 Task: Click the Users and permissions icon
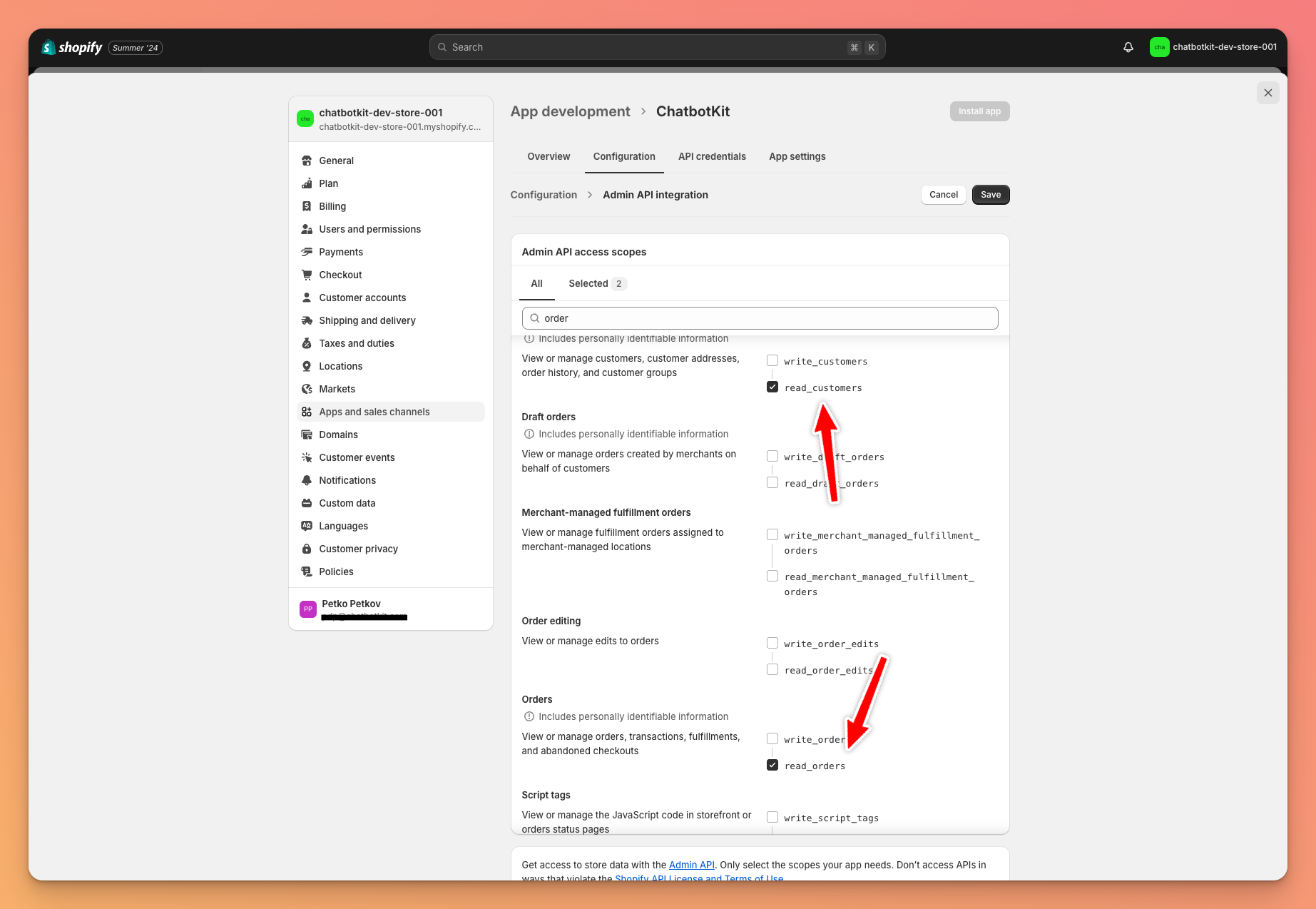(x=307, y=229)
